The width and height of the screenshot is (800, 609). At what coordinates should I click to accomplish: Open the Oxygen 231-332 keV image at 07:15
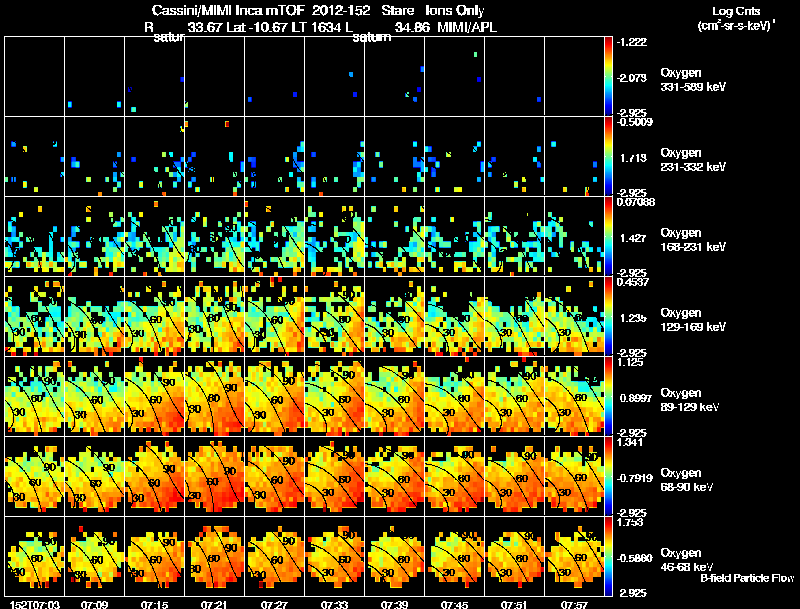pyautogui.click(x=155, y=156)
